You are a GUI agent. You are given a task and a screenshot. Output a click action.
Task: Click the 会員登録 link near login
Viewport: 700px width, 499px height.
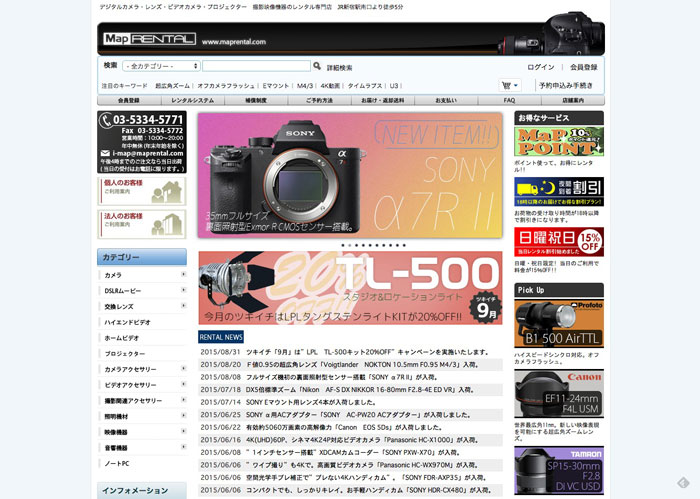[583, 67]
